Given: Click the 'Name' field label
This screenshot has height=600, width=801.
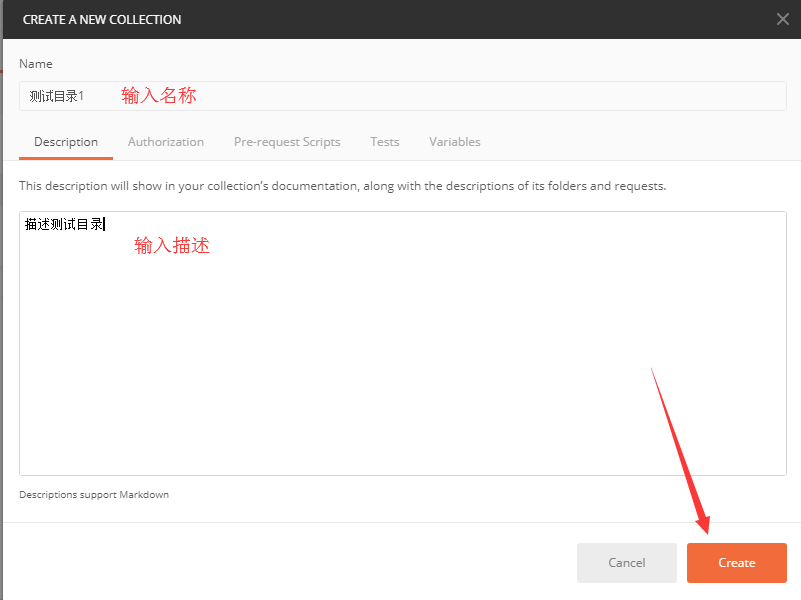Looking at the screenshot, I should coord(36,64).
